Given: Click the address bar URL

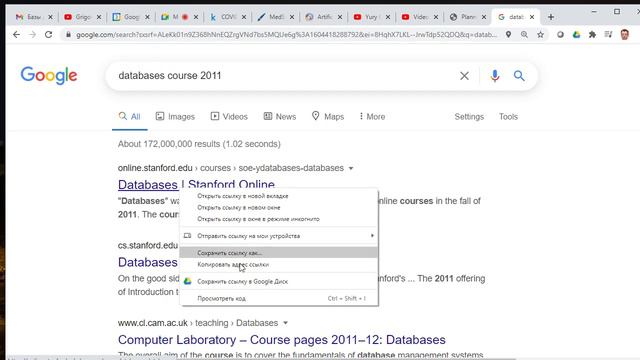Looking at the screenshot, I should click(287, 35).
